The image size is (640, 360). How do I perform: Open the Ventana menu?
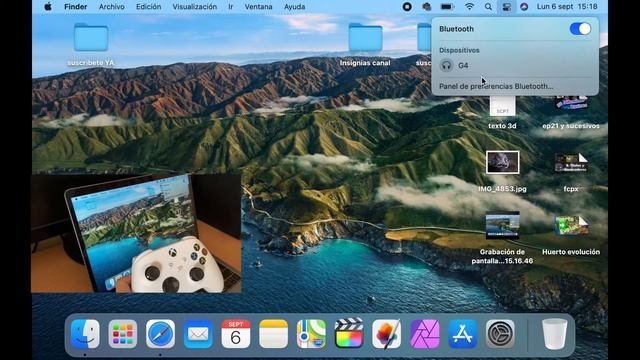258,7
